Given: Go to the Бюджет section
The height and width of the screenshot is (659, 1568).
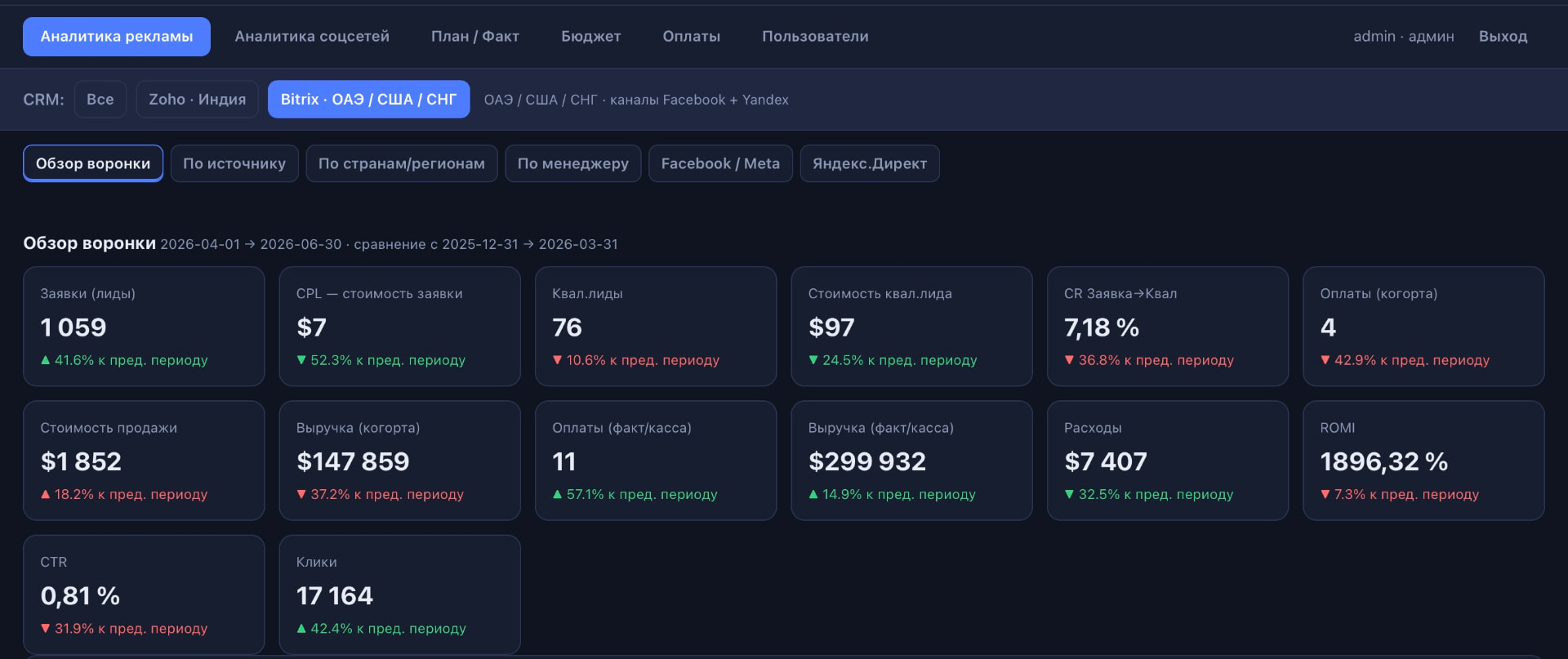Looking at the screenshot, I should [591, 37].
